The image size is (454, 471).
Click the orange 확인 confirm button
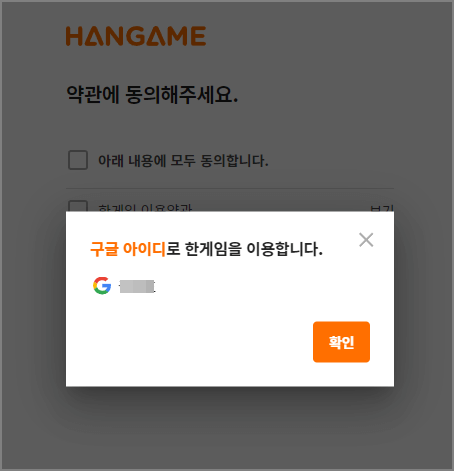point(341,342)
